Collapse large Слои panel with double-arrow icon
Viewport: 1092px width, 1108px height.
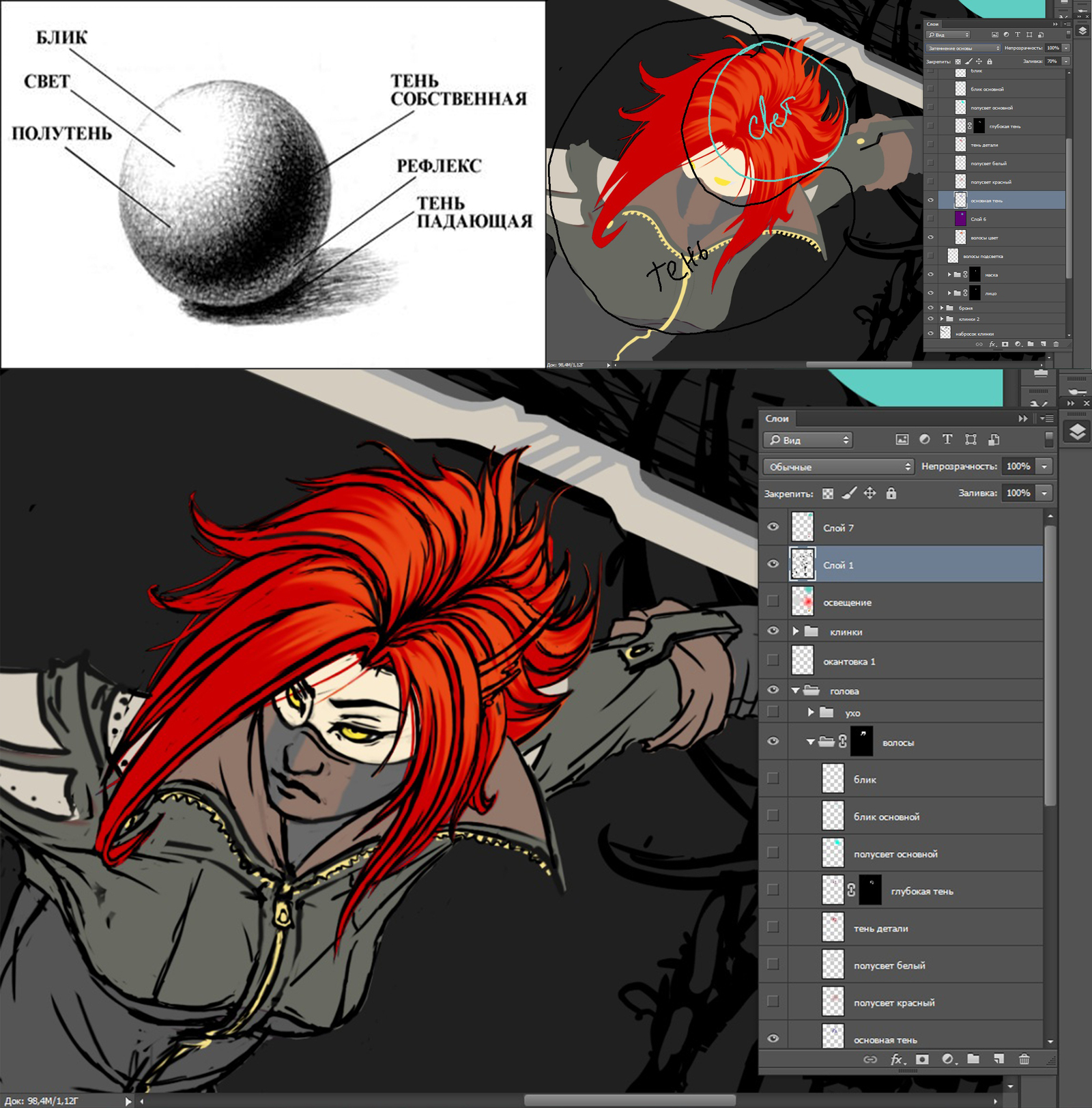tap(1023, 418)
